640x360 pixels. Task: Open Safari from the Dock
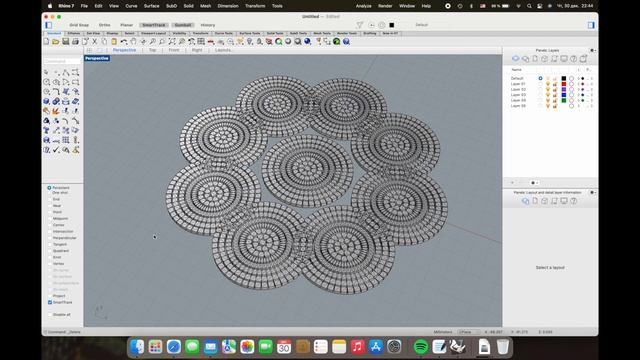pos(173,347)
